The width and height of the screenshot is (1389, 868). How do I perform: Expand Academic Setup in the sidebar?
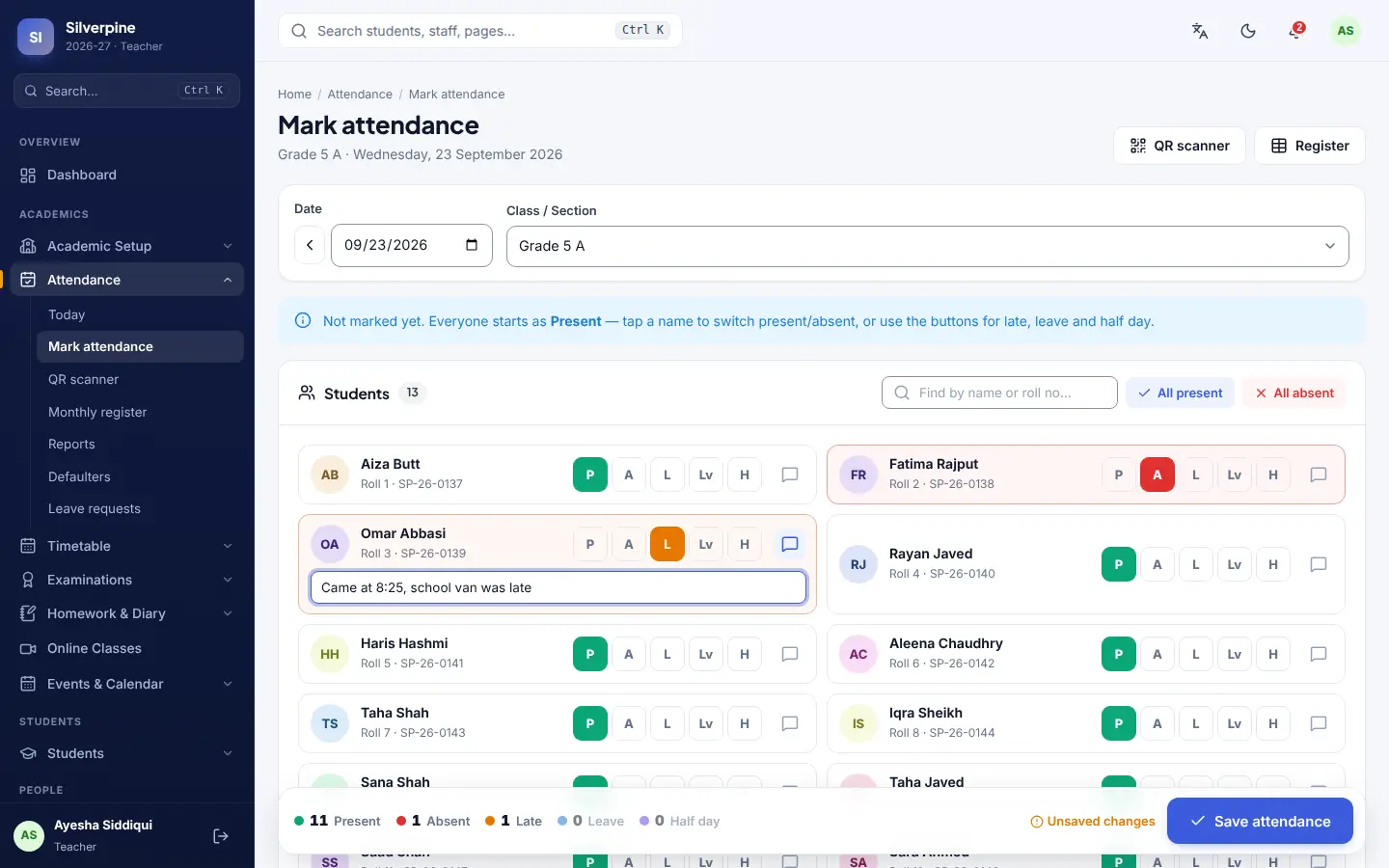pos(126,246)
